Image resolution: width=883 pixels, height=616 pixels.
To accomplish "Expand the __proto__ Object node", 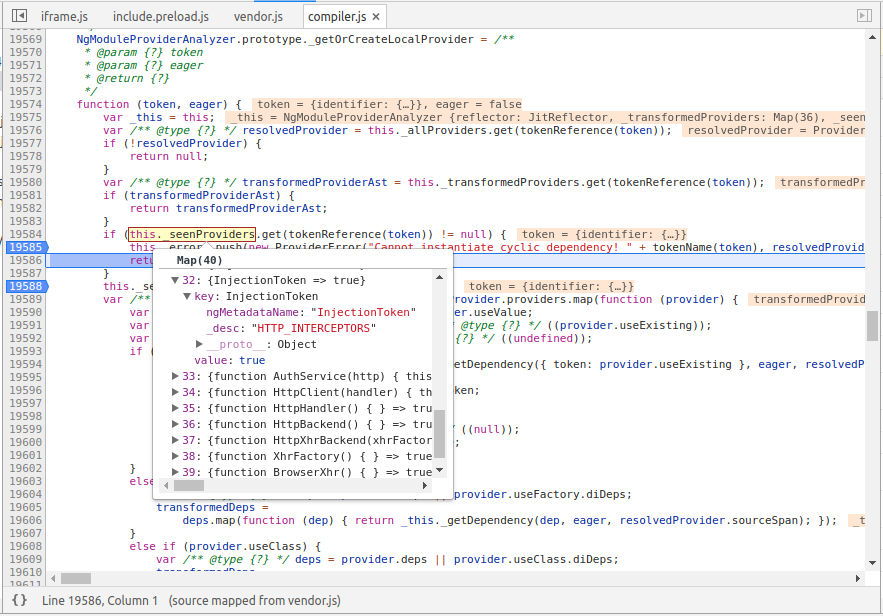I will [x=200, y=345].
